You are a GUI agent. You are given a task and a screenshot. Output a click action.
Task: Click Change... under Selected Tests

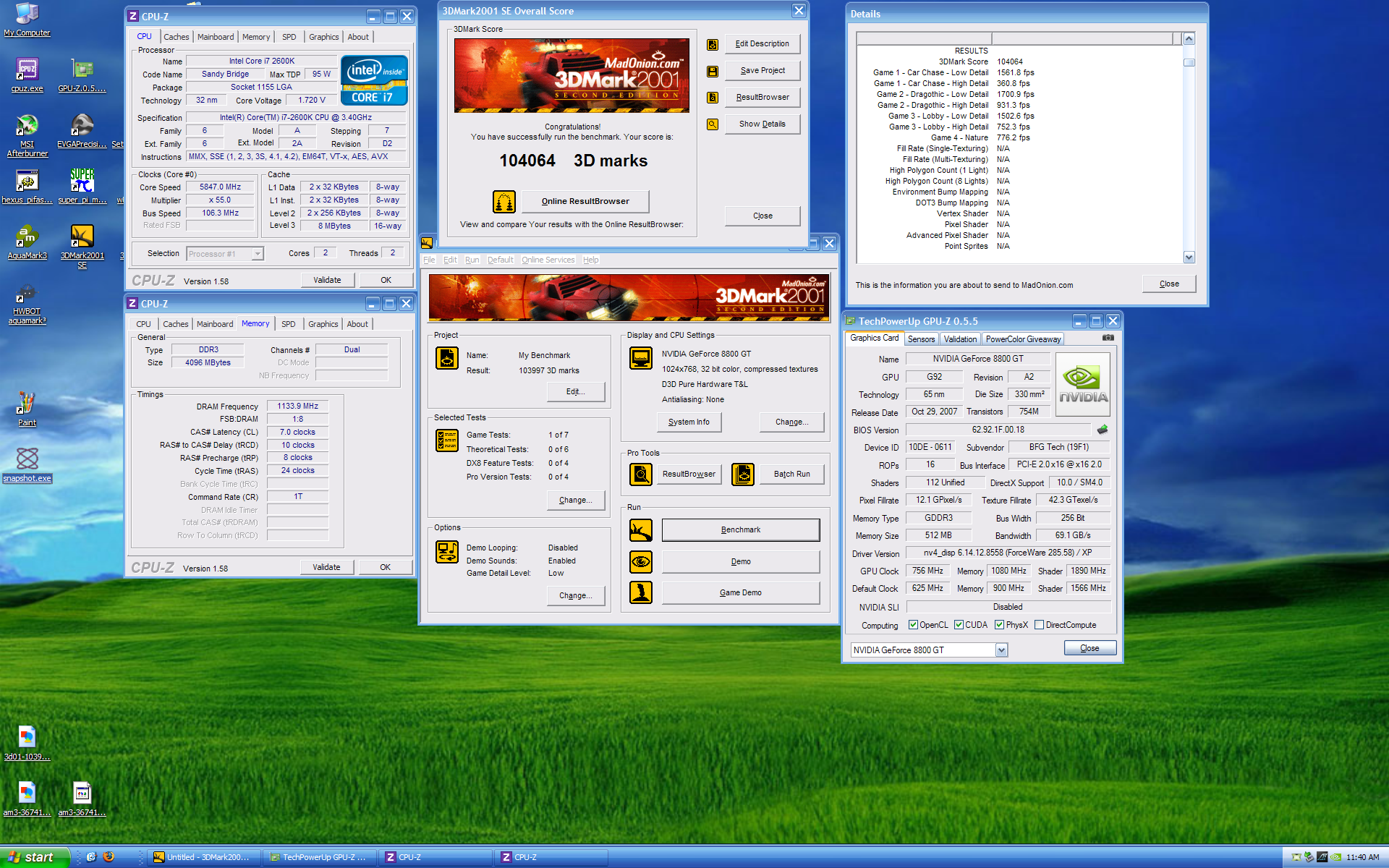point(576,501)
